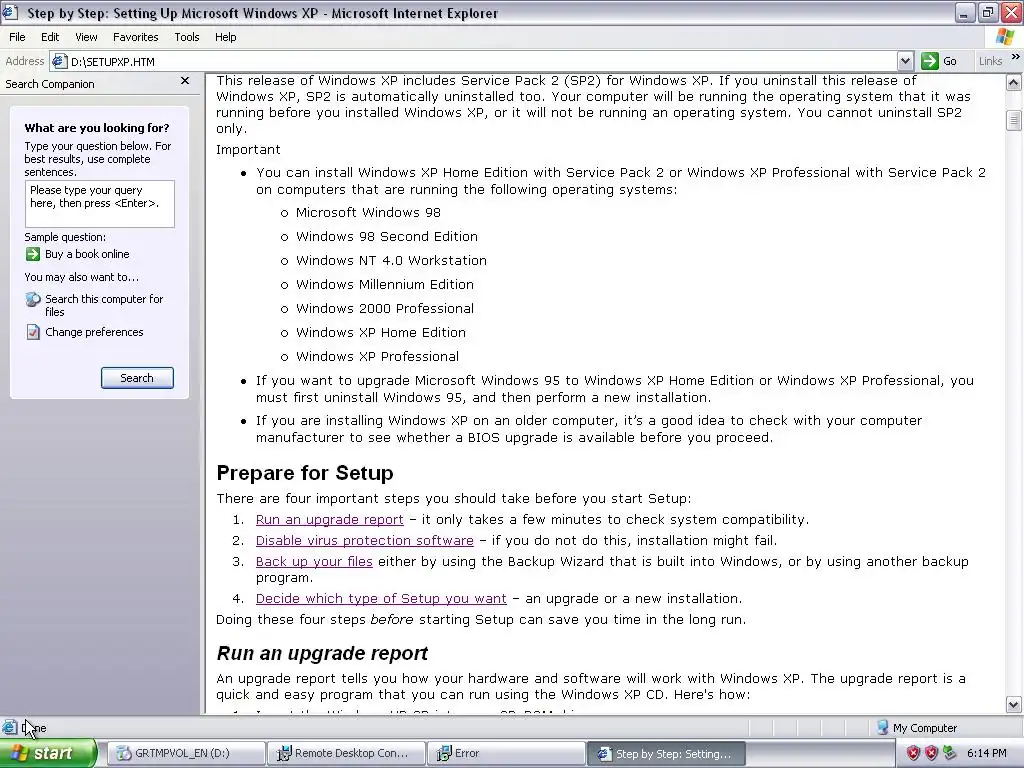This screenshot has height=768, width=1024.
Task: Click the Windows 98 Second Edition list item
Action: click(387, 236)
